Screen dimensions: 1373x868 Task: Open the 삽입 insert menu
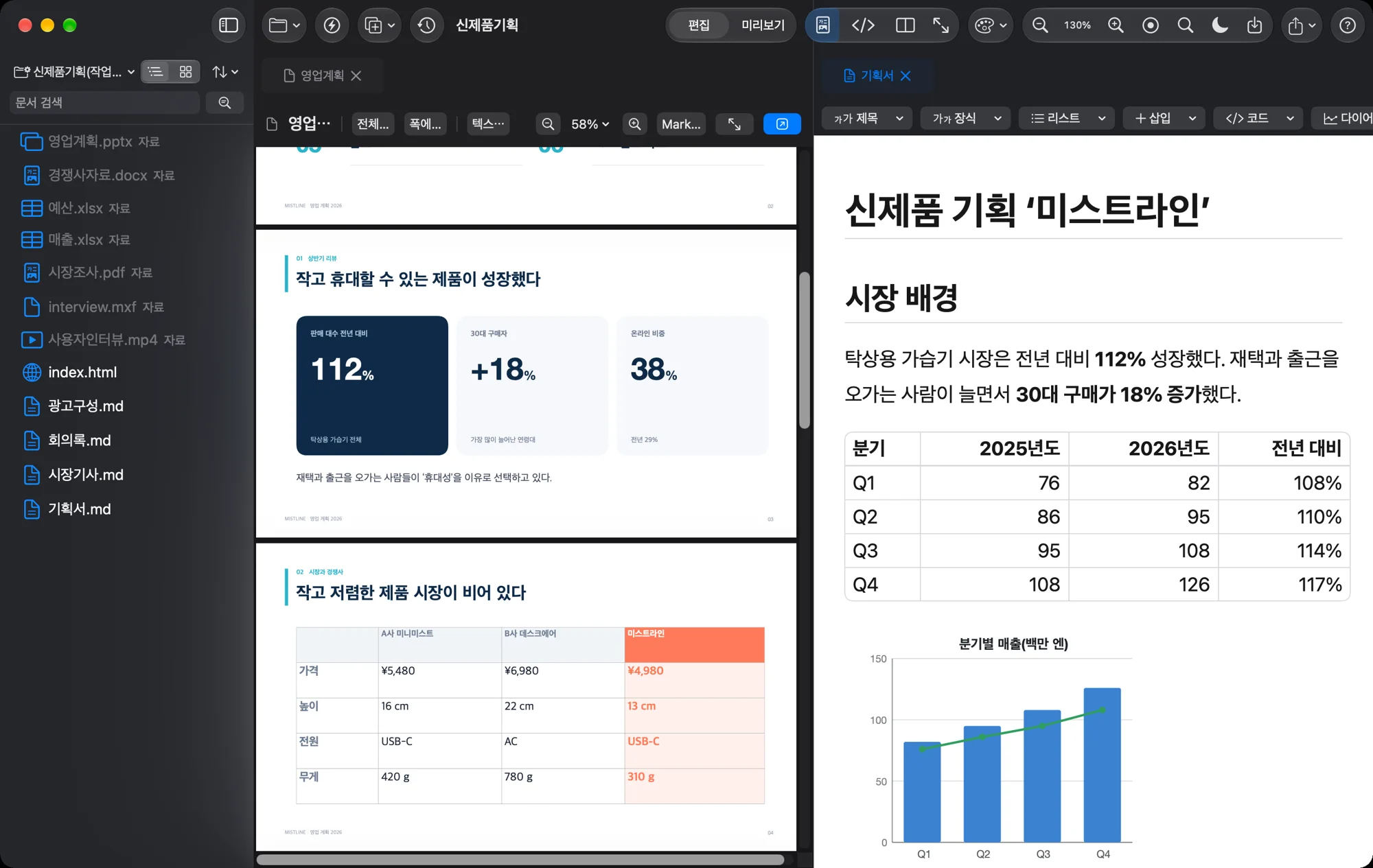[1164, 118]
